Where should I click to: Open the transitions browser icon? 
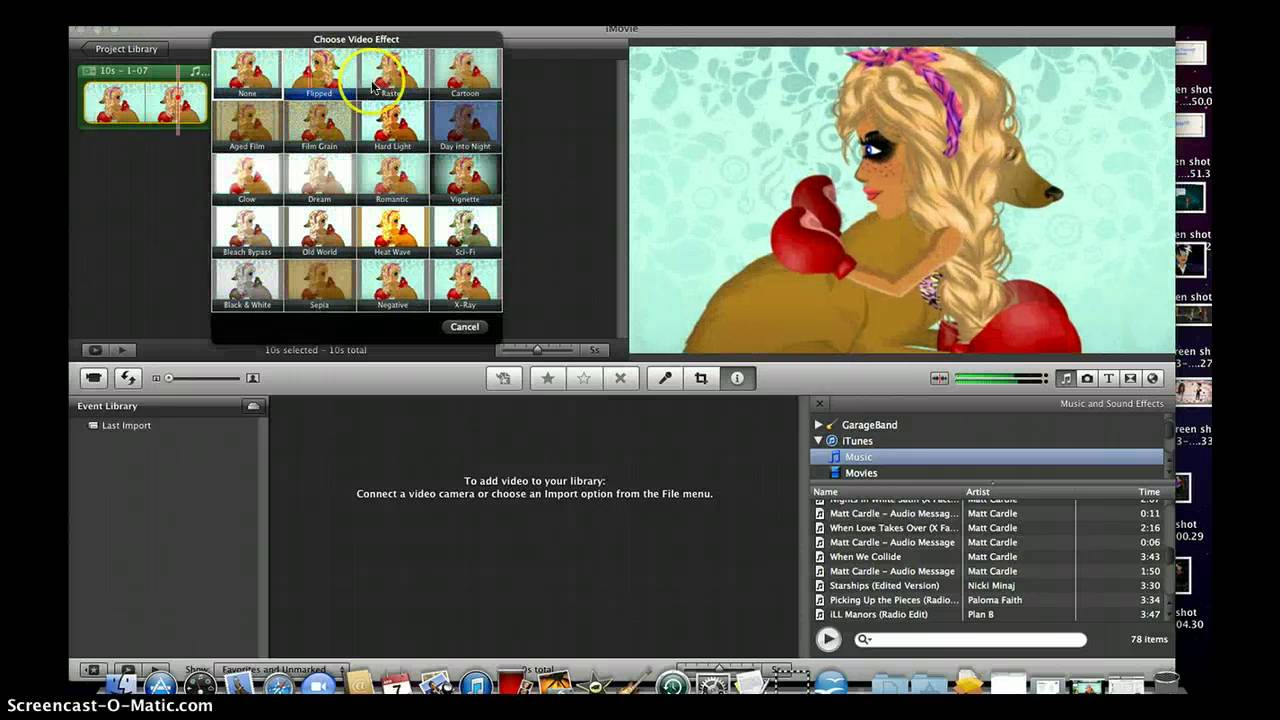click(1130, 379)
